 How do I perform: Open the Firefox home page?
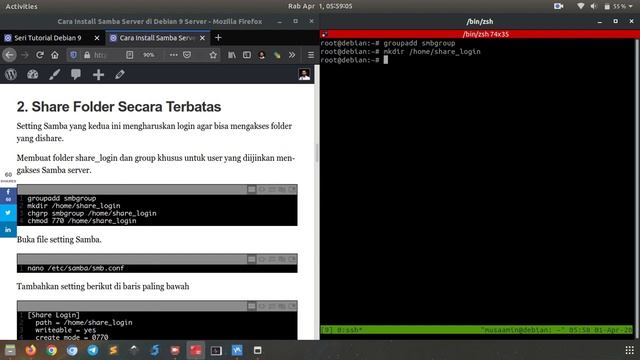click(55, 55)
